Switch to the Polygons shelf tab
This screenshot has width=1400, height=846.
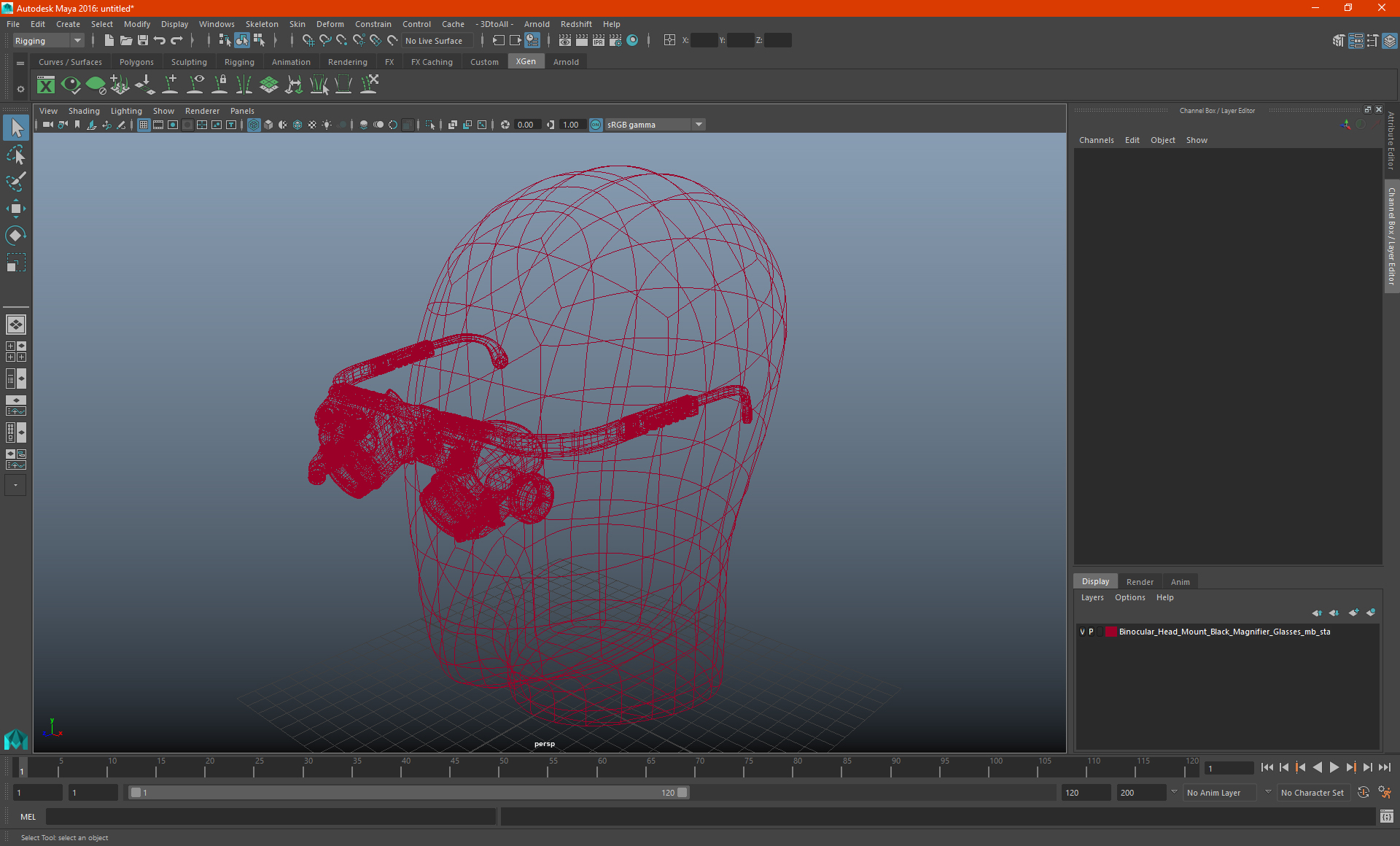click(x=136, y=62)
